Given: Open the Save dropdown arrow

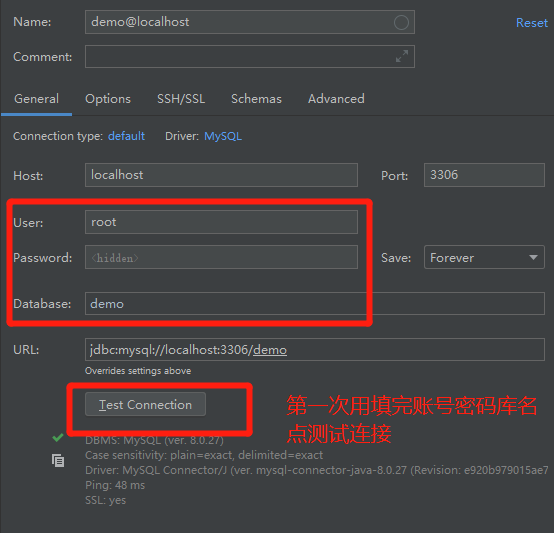Looking at the screenshot, I should click(x=533, y=257).
